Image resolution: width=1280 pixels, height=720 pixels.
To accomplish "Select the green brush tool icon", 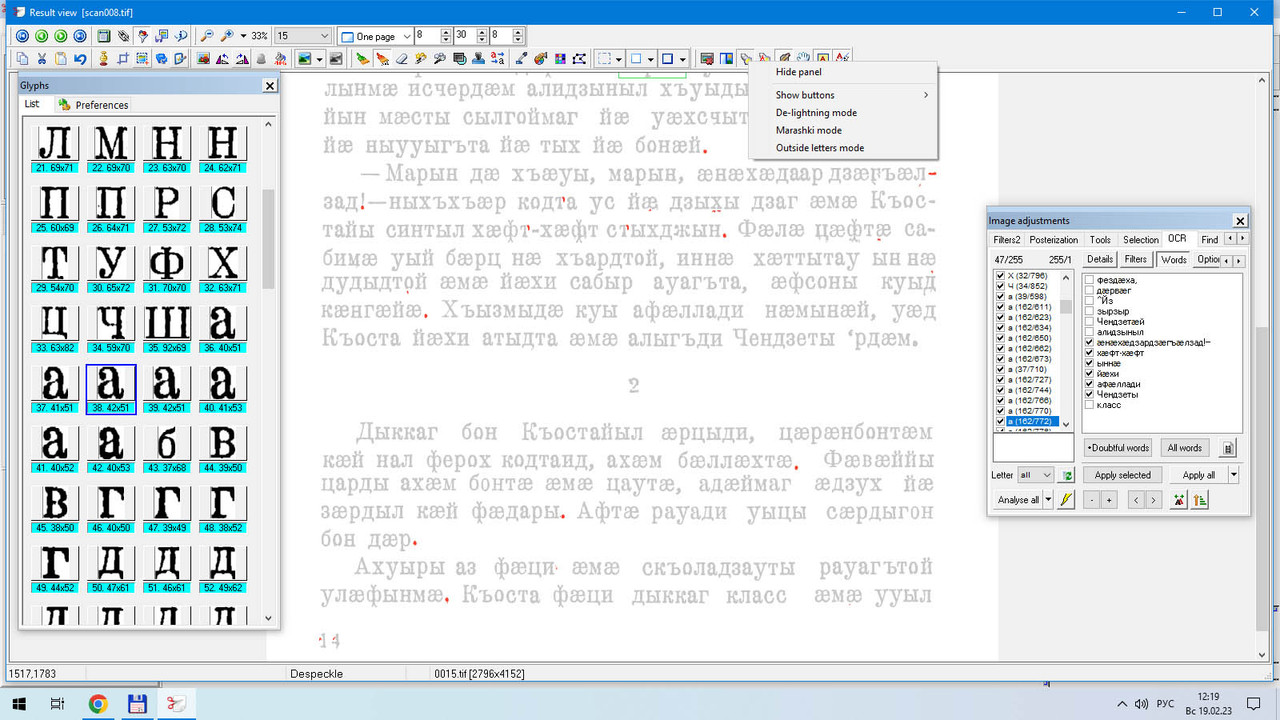I will point(363,59).
